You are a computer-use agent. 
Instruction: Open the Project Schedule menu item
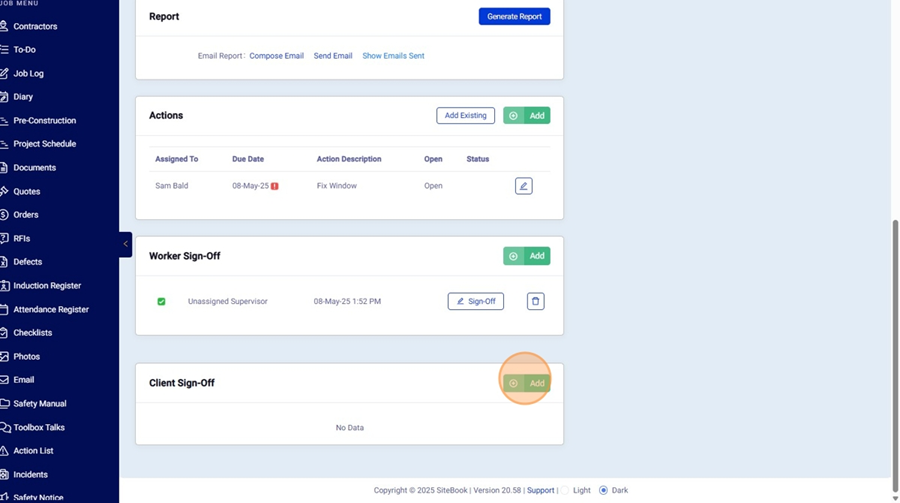click(44, 144)
